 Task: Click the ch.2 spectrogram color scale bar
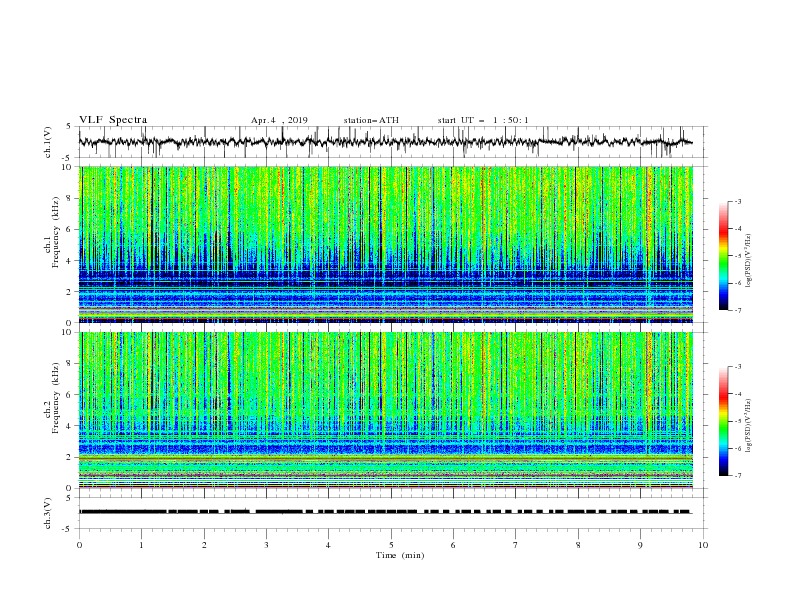723,421
